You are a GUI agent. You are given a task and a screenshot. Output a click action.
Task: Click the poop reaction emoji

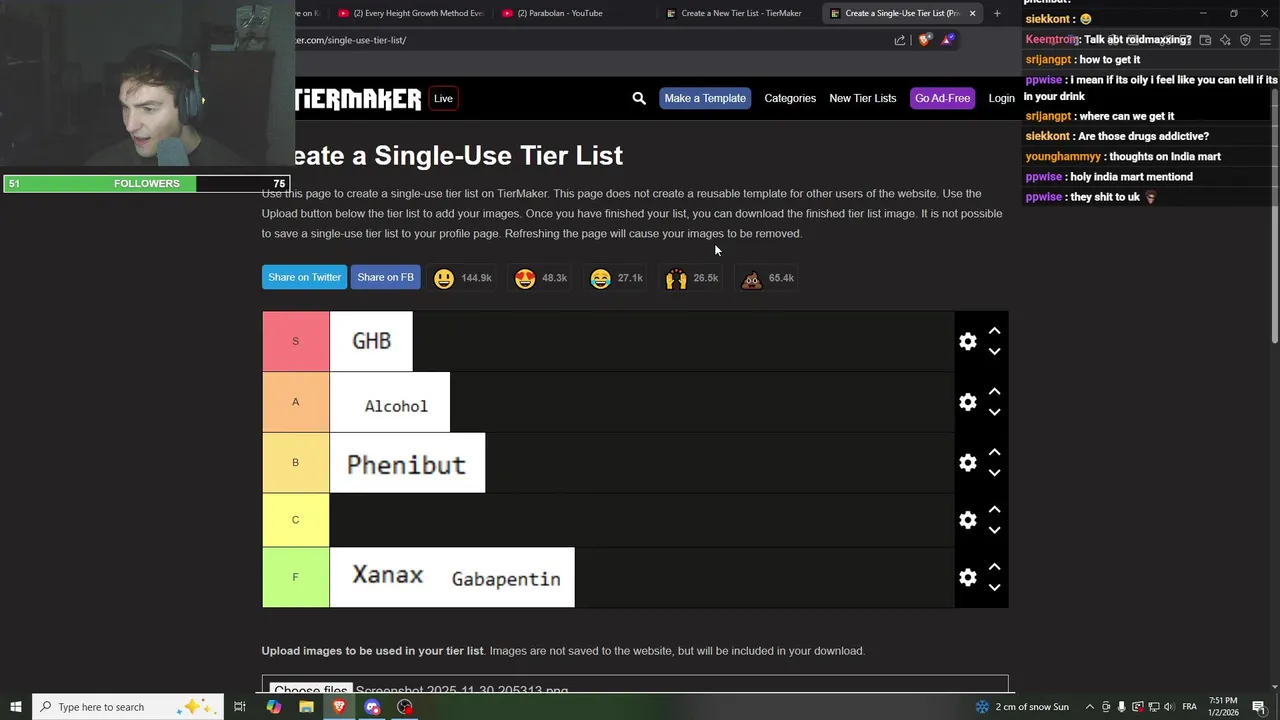751,279
